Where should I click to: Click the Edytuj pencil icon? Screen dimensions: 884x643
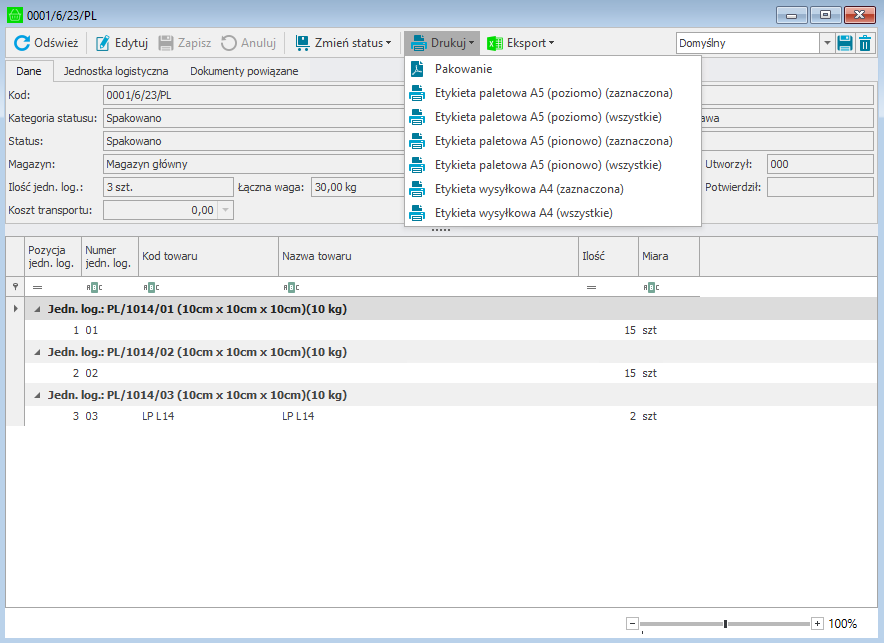pyautogui.click(x=103, y=43)
